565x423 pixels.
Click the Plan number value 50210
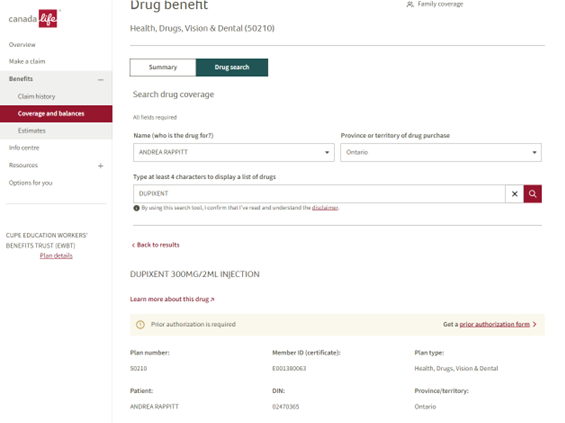point(138,368)
